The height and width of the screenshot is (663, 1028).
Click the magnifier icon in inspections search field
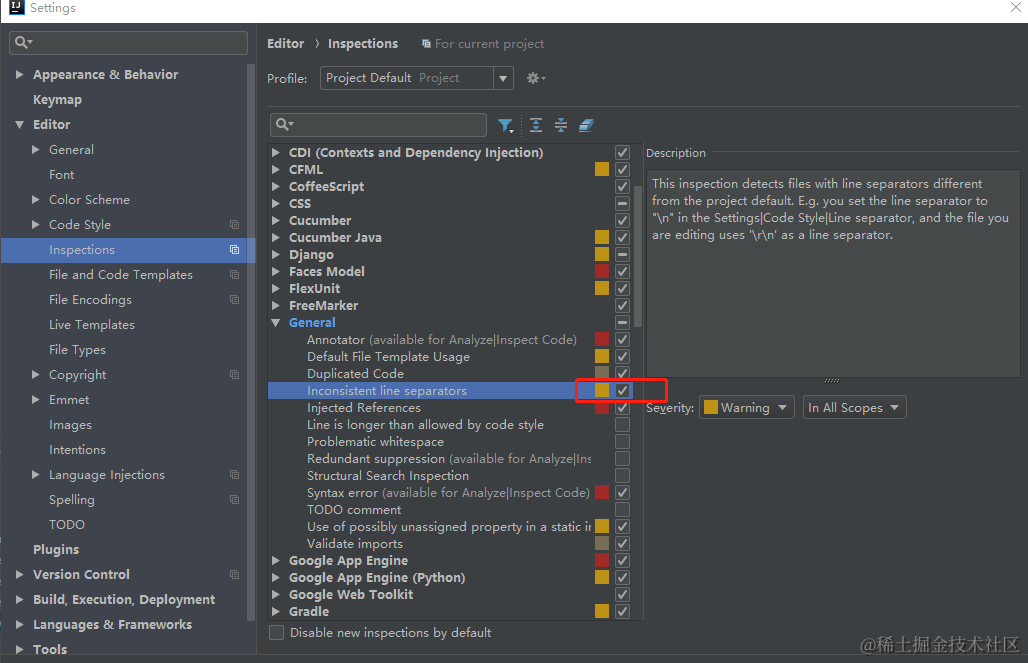(x=284, y=125)
